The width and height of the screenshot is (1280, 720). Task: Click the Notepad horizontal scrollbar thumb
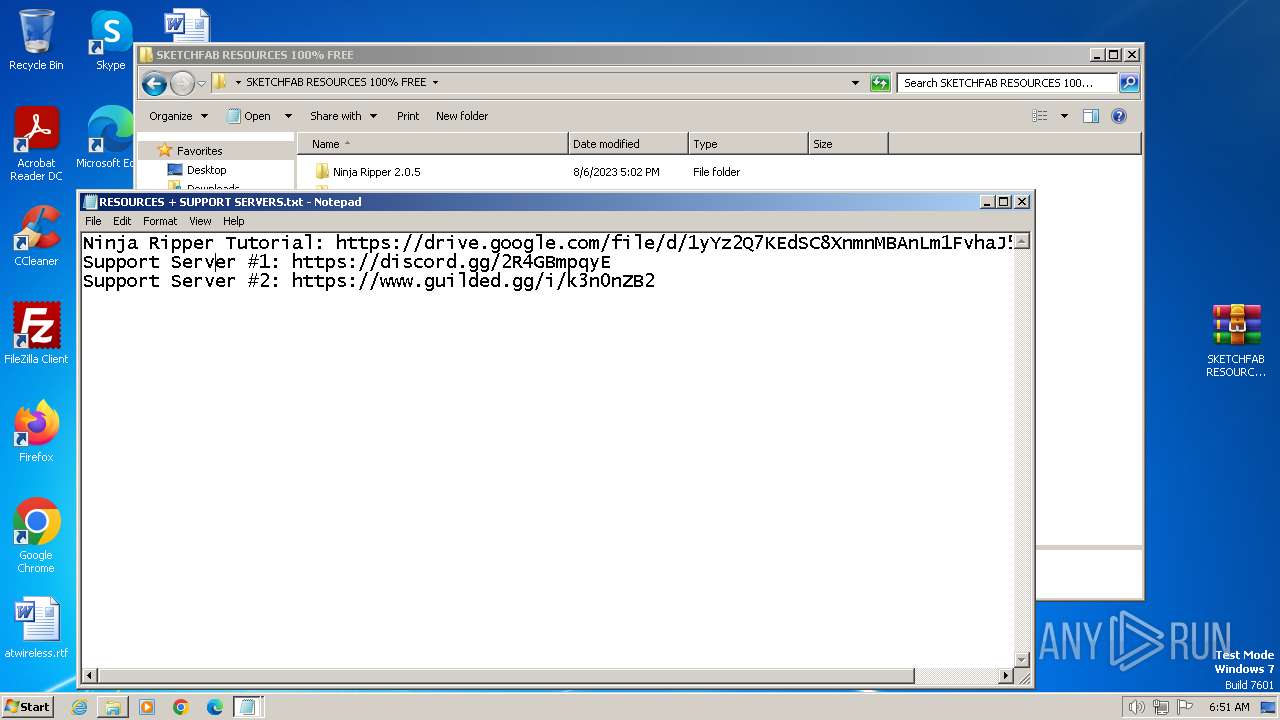coord(506,676)
